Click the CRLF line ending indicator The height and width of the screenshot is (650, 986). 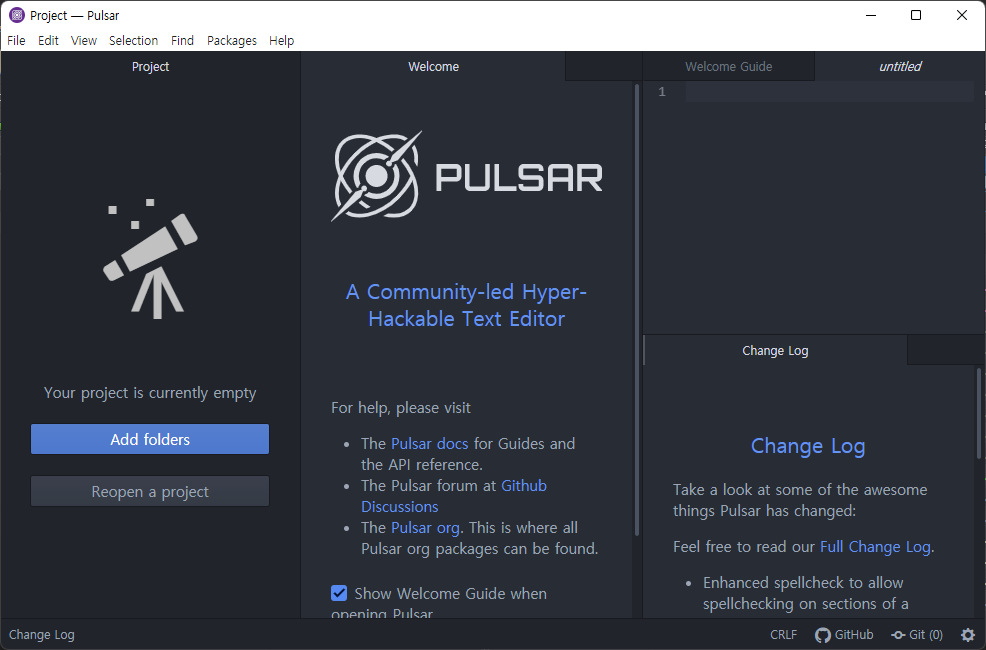pos(784,635)
